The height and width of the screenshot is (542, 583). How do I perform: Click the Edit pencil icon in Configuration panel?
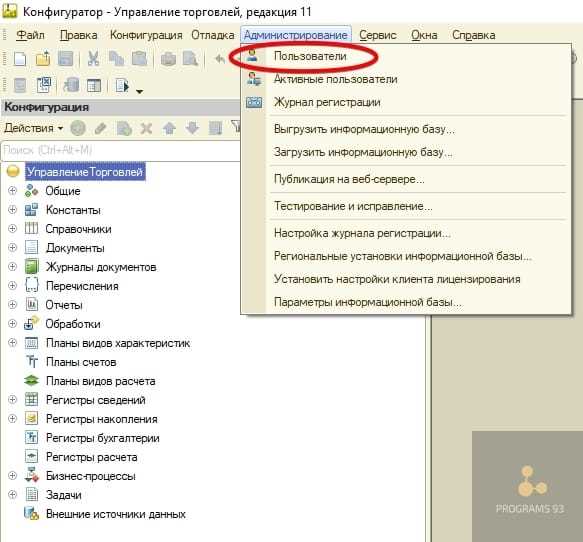click(x=100, y=129)
